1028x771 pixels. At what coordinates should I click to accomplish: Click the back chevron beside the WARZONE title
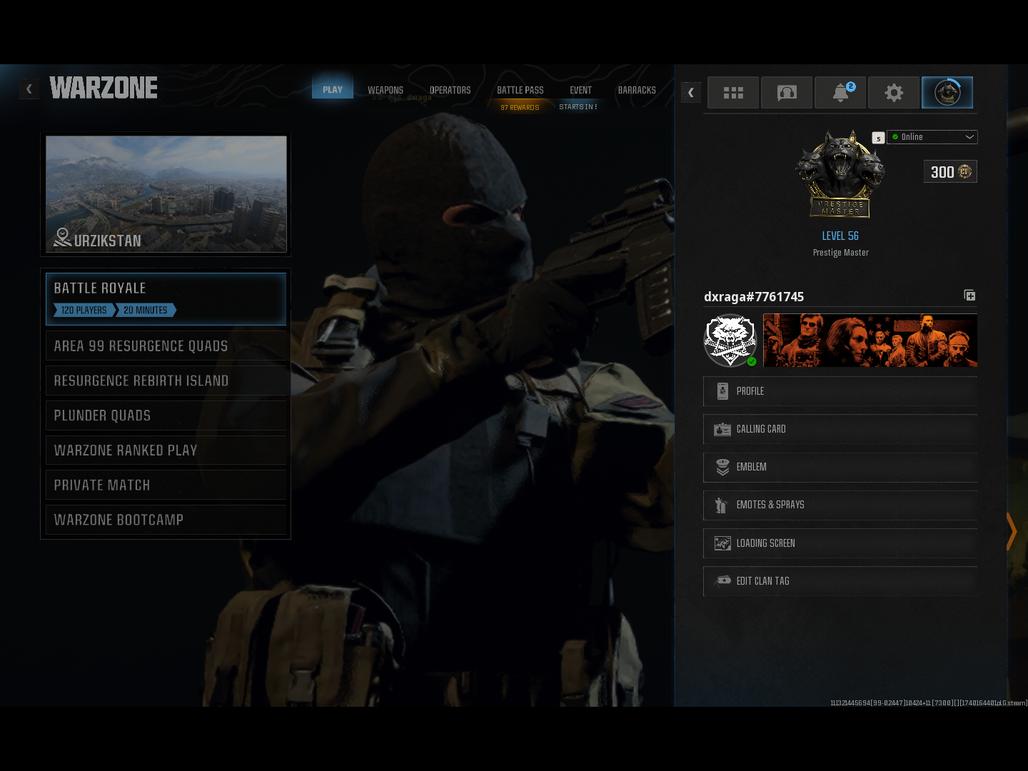[x=29, y=89]
